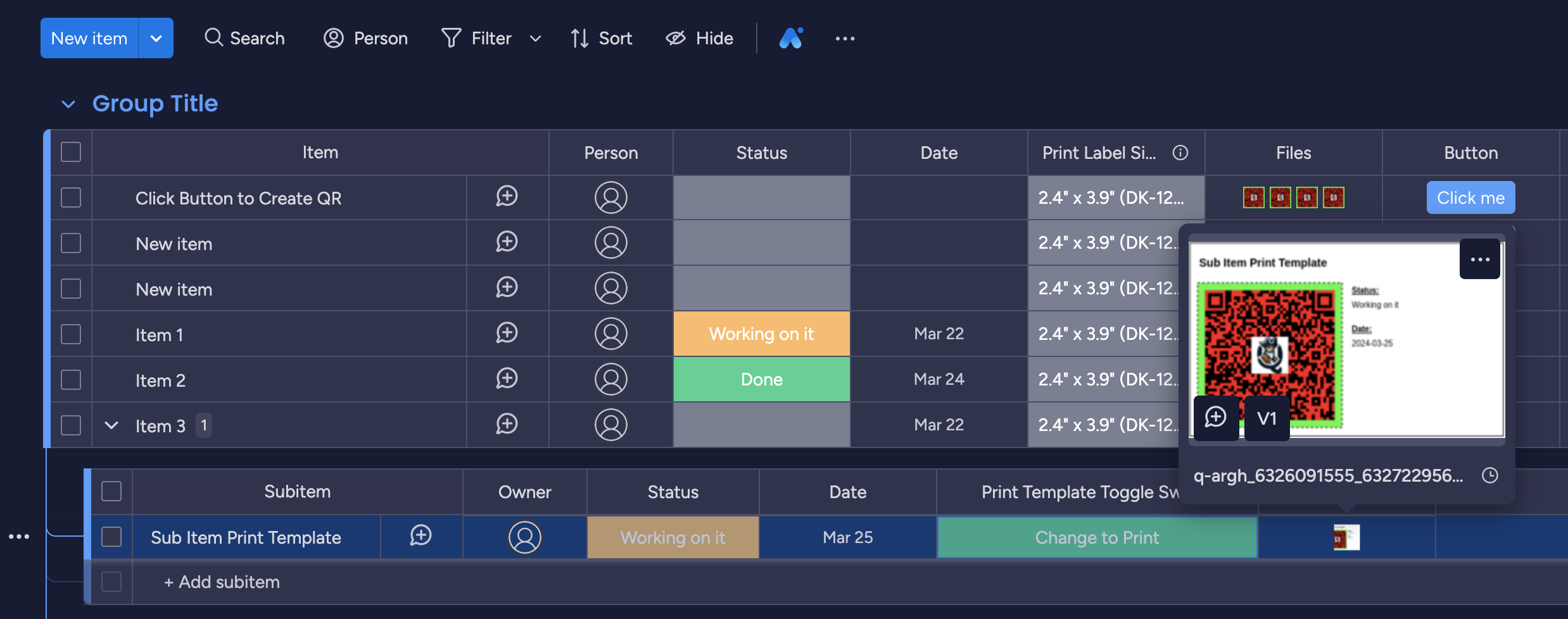Open the Sort menu
This screenshot has width=1568, height=619.
pyautogui.click(x=601, y=38)
